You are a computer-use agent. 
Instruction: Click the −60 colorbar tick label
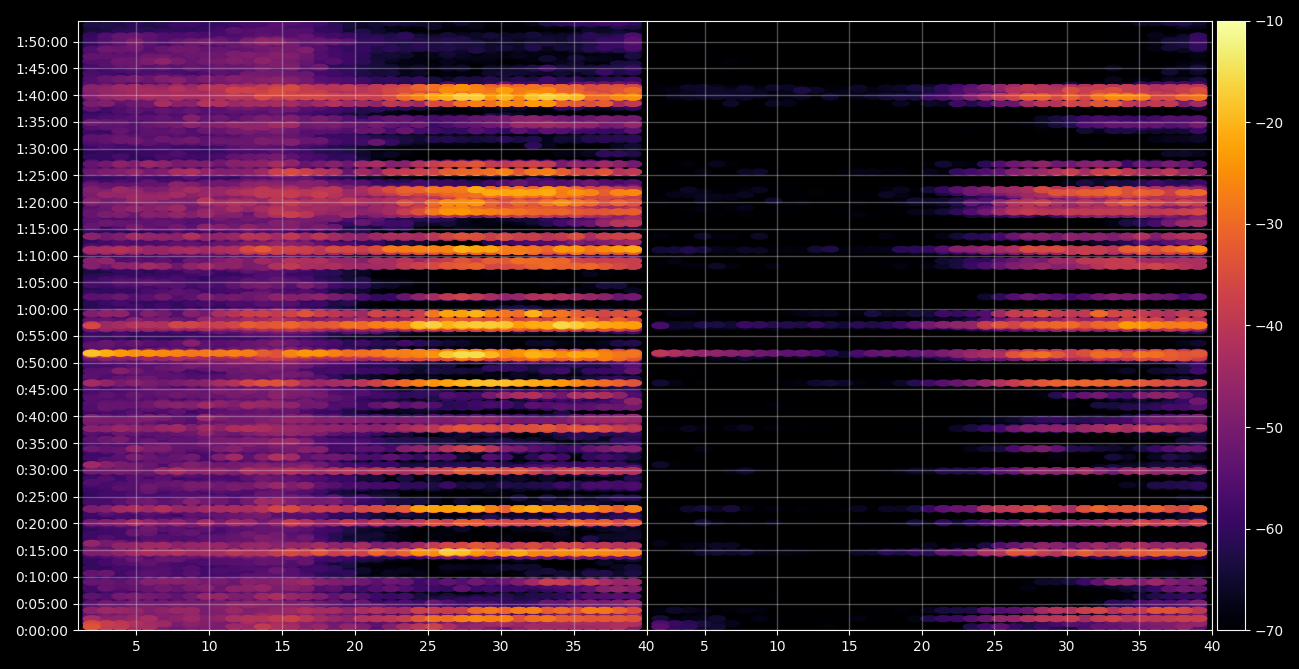[1269, 529]
